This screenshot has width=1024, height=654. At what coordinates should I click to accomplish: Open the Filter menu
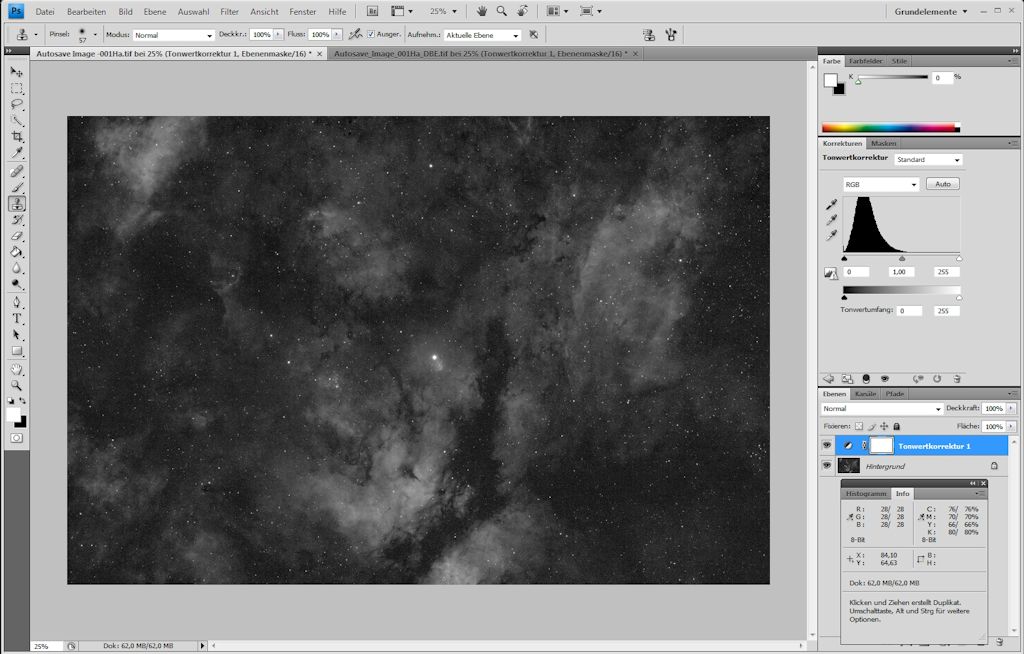pos(229,12)
